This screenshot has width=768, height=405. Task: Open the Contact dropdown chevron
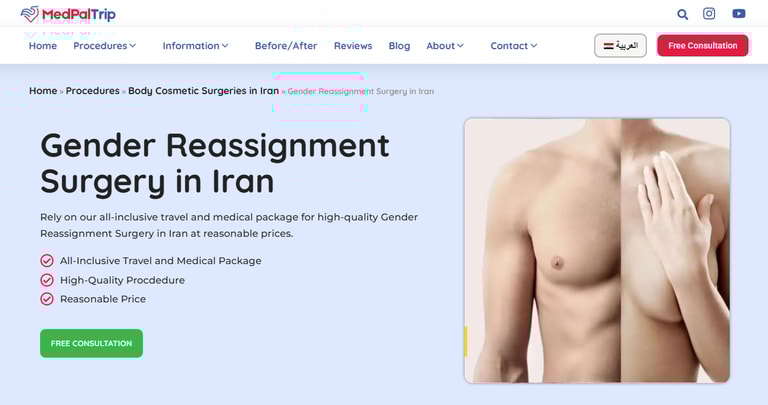pyautogui.click(x=534, y=46)
